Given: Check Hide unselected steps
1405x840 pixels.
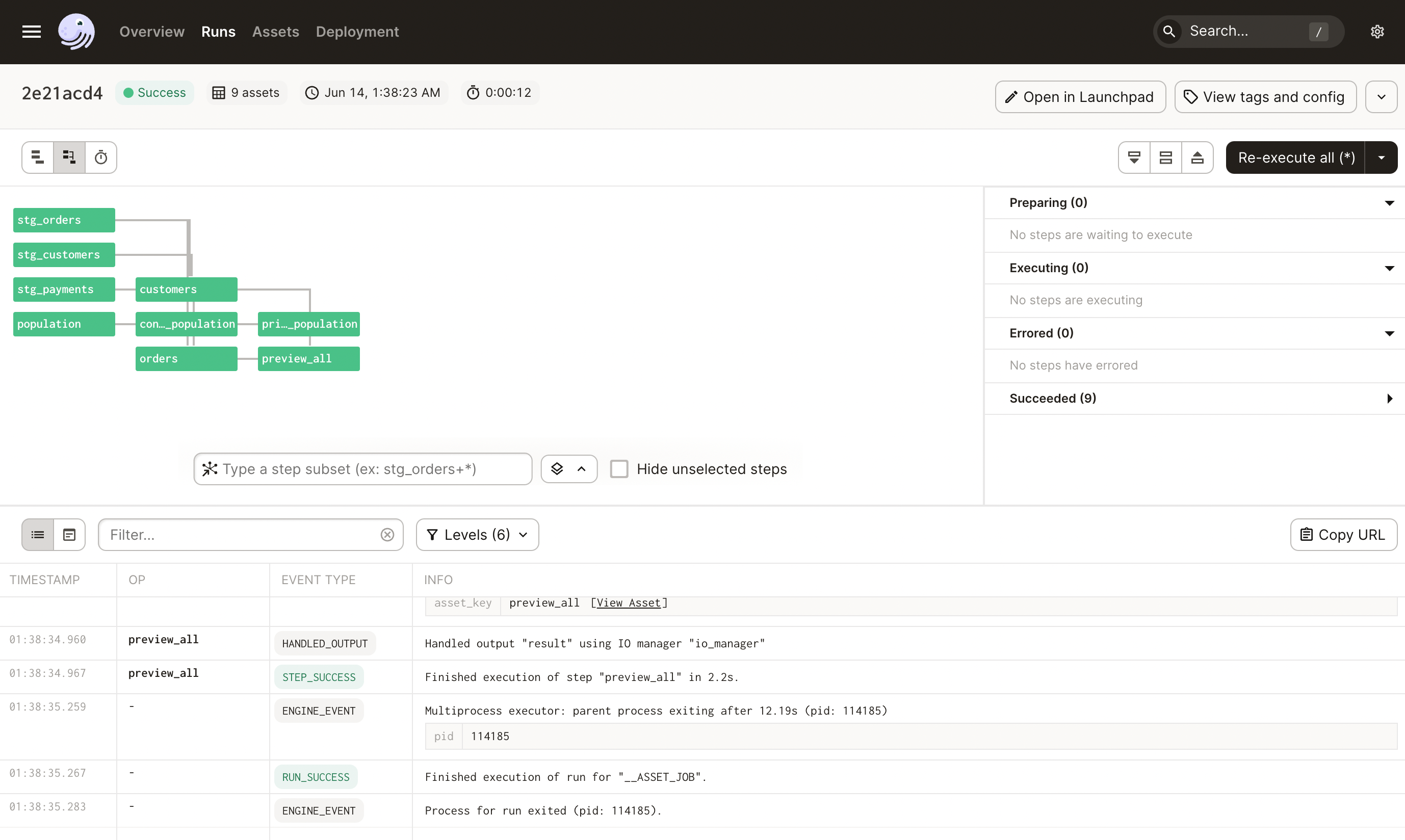Looking at the screenshot, I should point(619,469).
